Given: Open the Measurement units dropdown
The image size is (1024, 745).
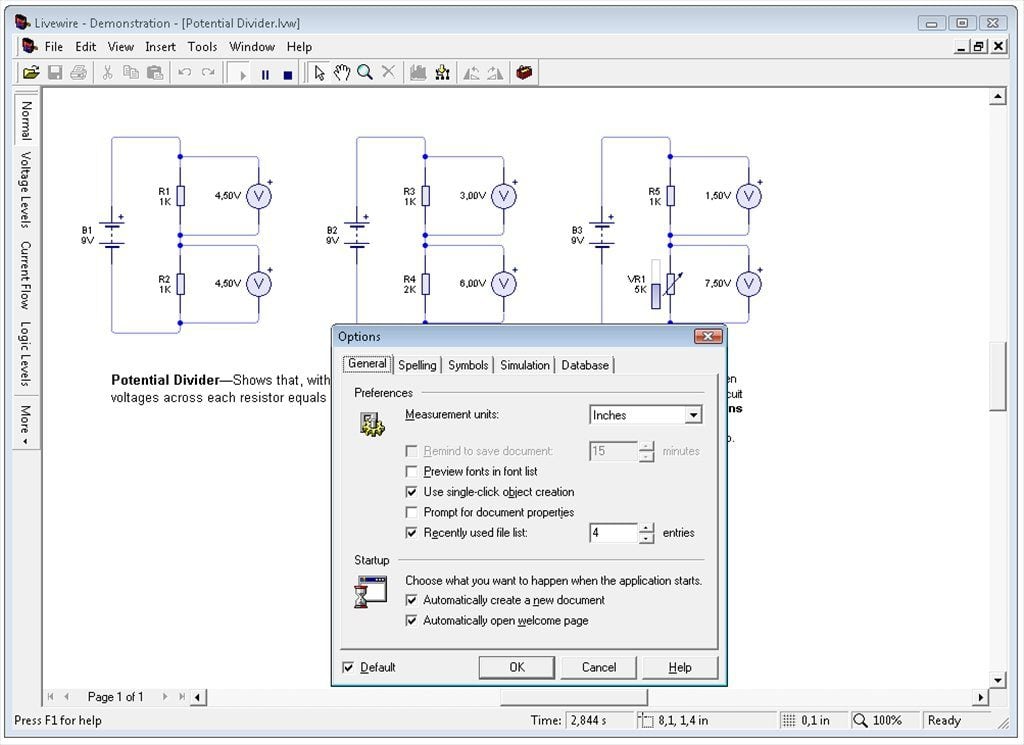Looking at the screenshot, I should tap(693, 415).
